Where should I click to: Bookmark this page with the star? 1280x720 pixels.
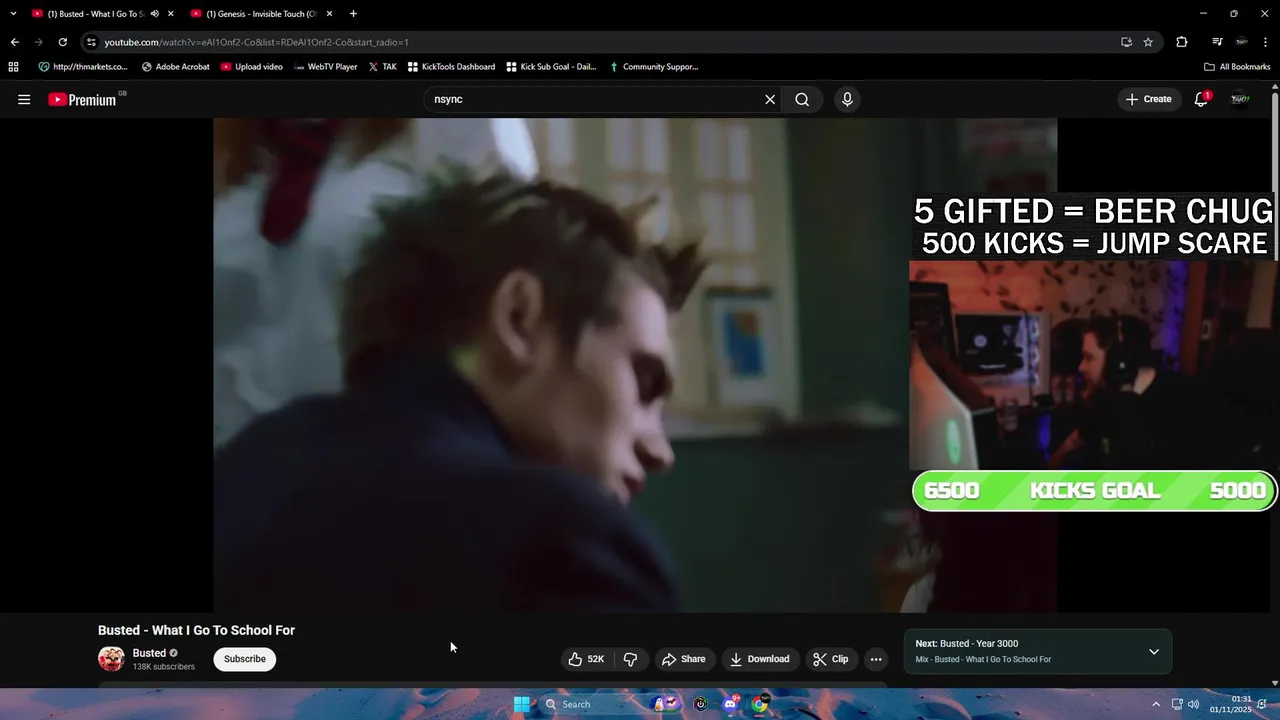[1148, 42]
